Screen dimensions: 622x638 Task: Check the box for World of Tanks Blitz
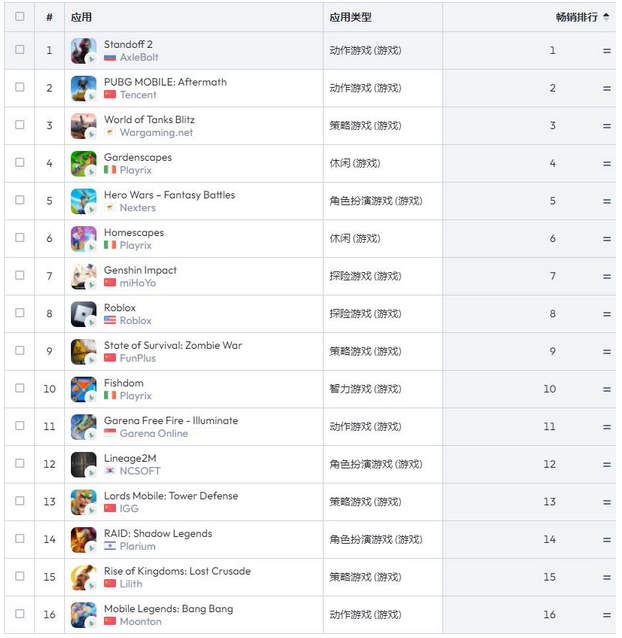(x=20, y=125)
